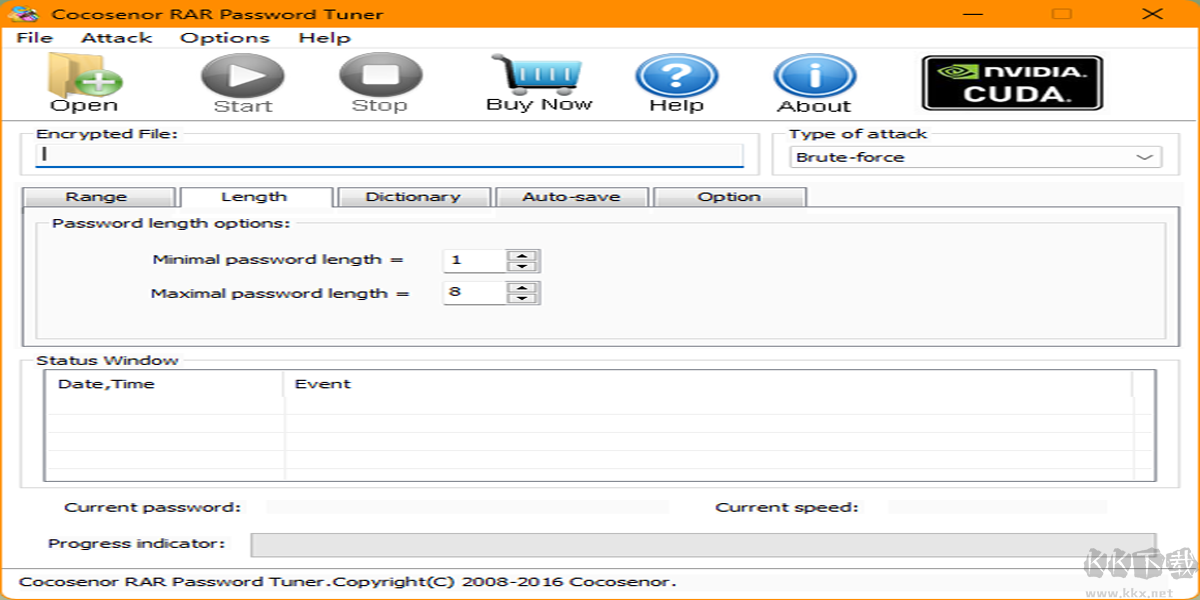Increase maximal password length with up arrow
Viewport: 1200px width, 600px height.
coord(522,288)
